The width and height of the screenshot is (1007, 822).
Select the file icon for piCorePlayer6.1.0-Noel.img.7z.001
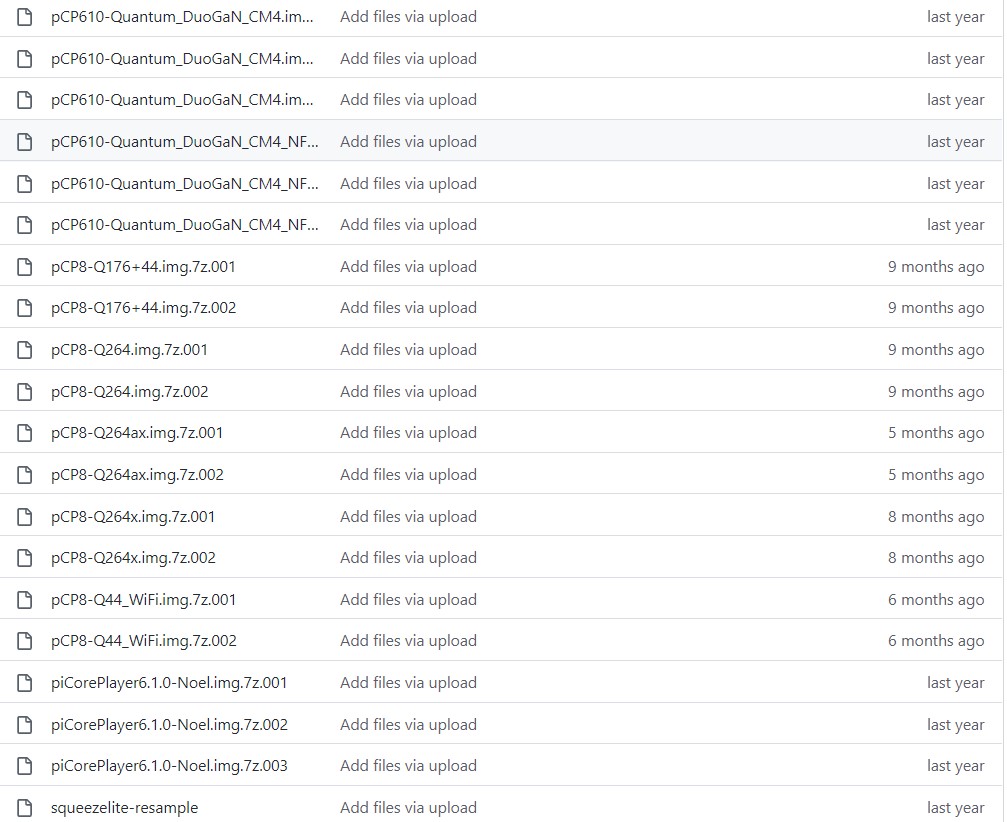[24, 683]
